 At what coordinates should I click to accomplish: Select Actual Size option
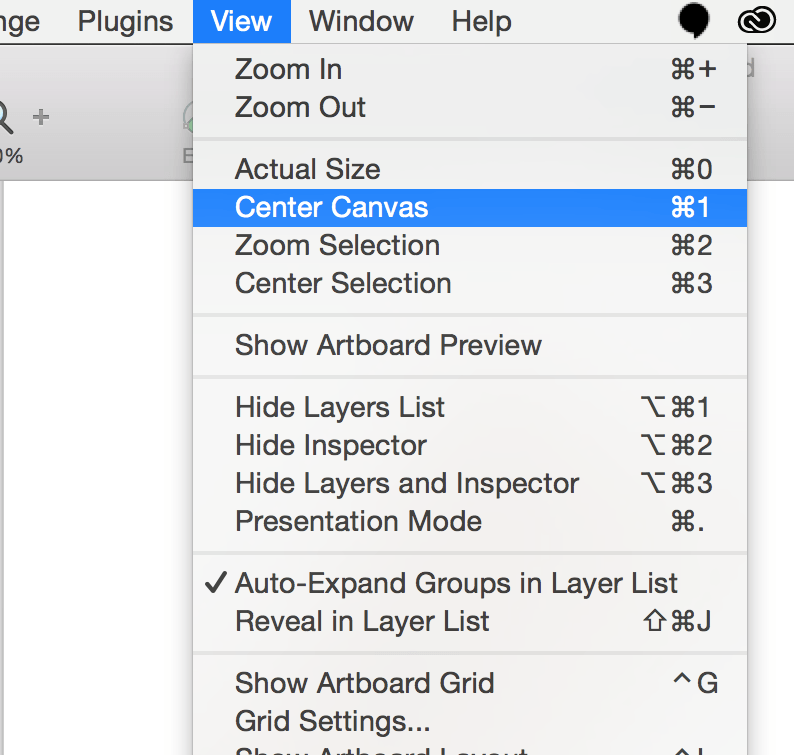[x=308, y=170]
